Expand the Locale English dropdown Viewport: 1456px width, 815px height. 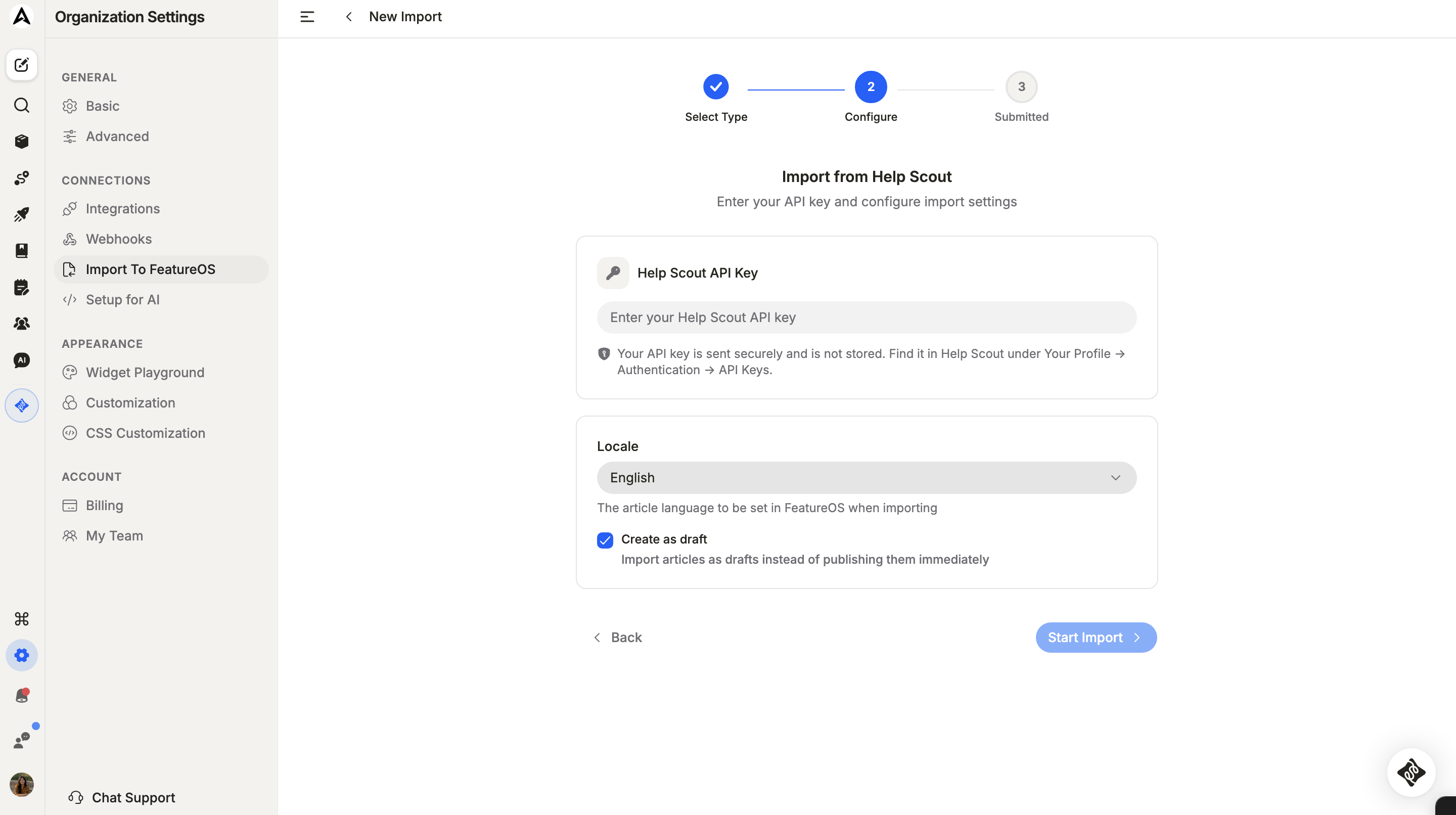867,478
